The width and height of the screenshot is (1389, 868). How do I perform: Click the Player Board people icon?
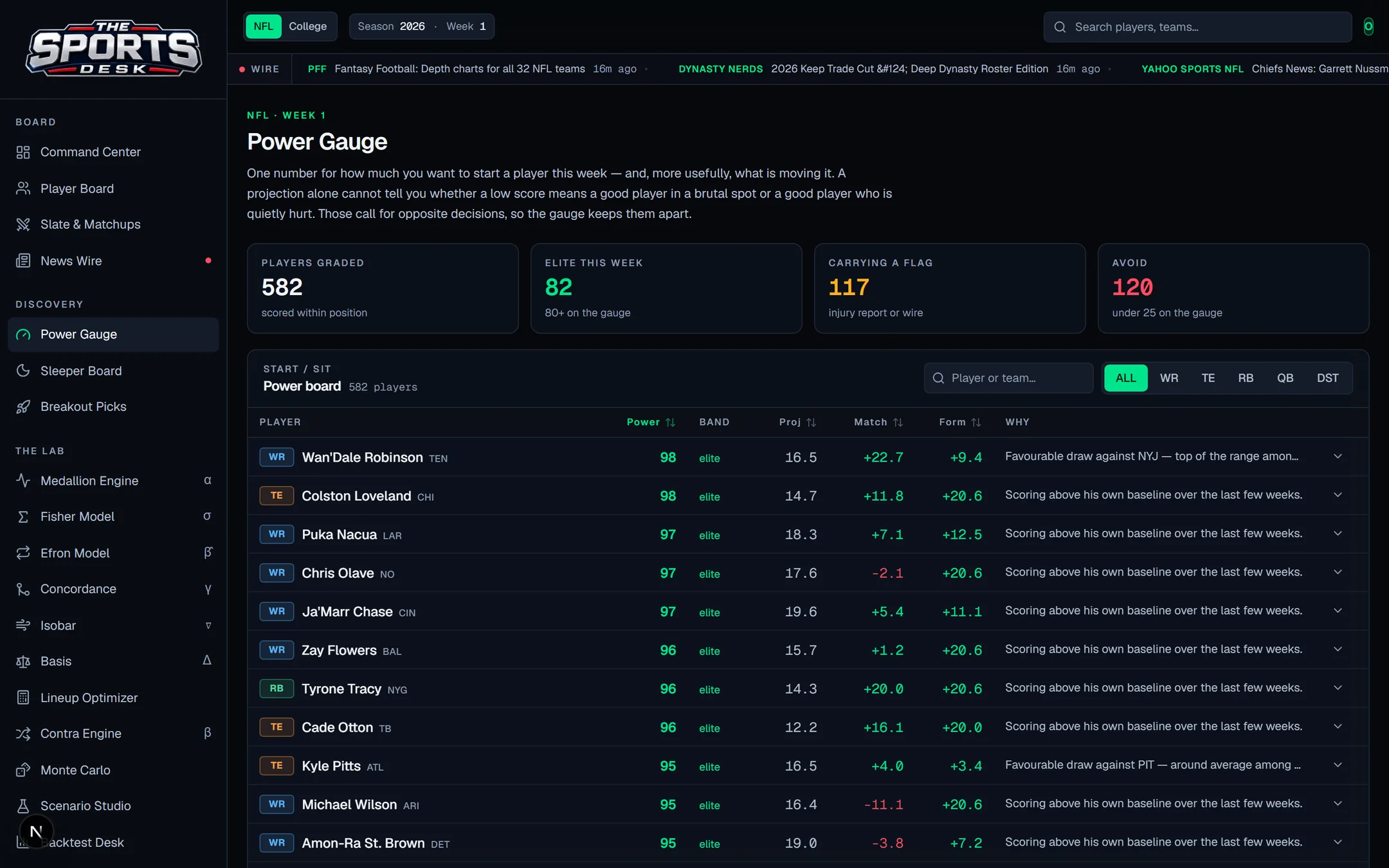pos(23,188)
